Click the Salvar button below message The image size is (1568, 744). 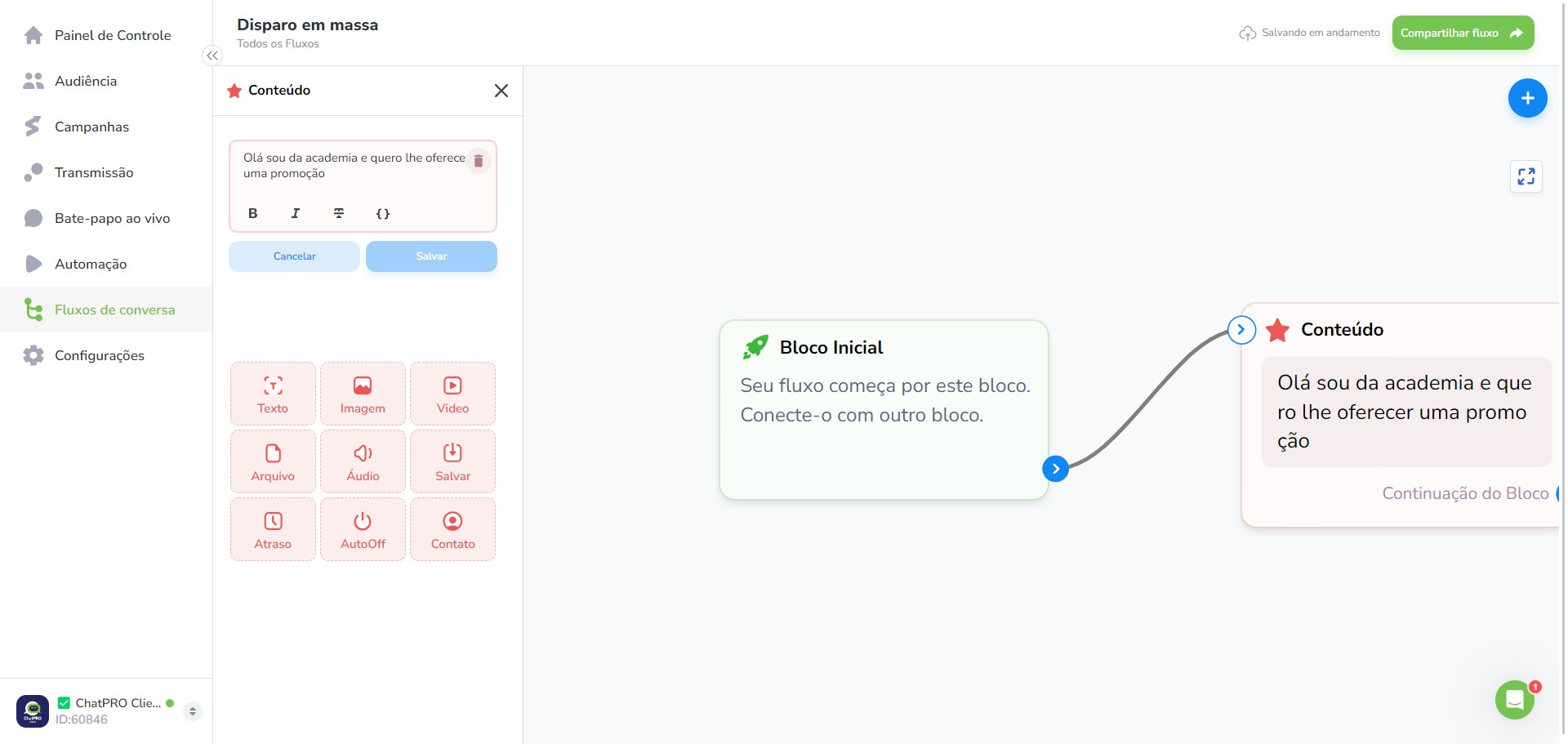coord(431,256)
